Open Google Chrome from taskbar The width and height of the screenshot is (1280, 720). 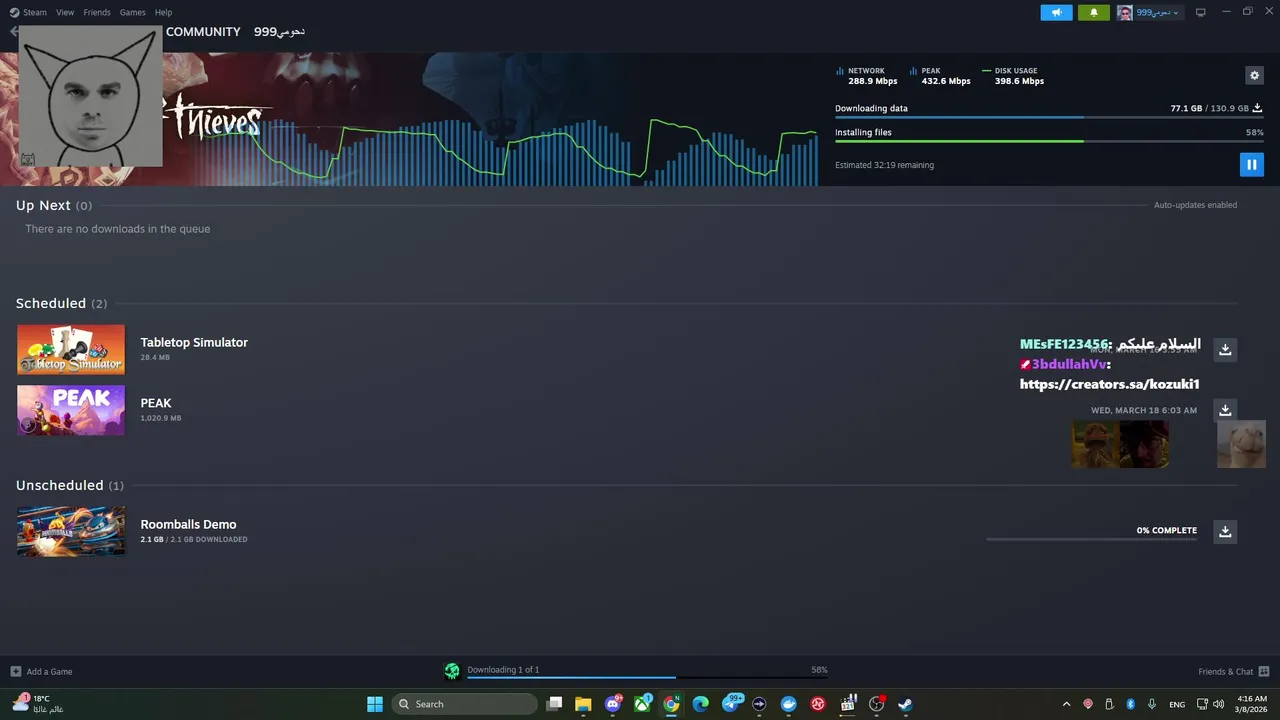click(x=671, y=704)
